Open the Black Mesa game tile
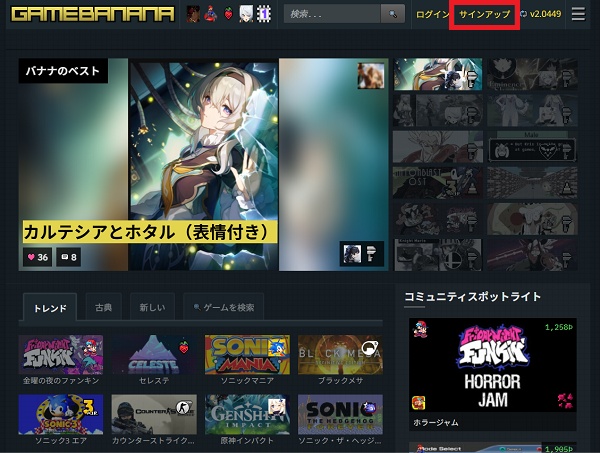Screen dimensions: 600x453 tap(340, 355)
